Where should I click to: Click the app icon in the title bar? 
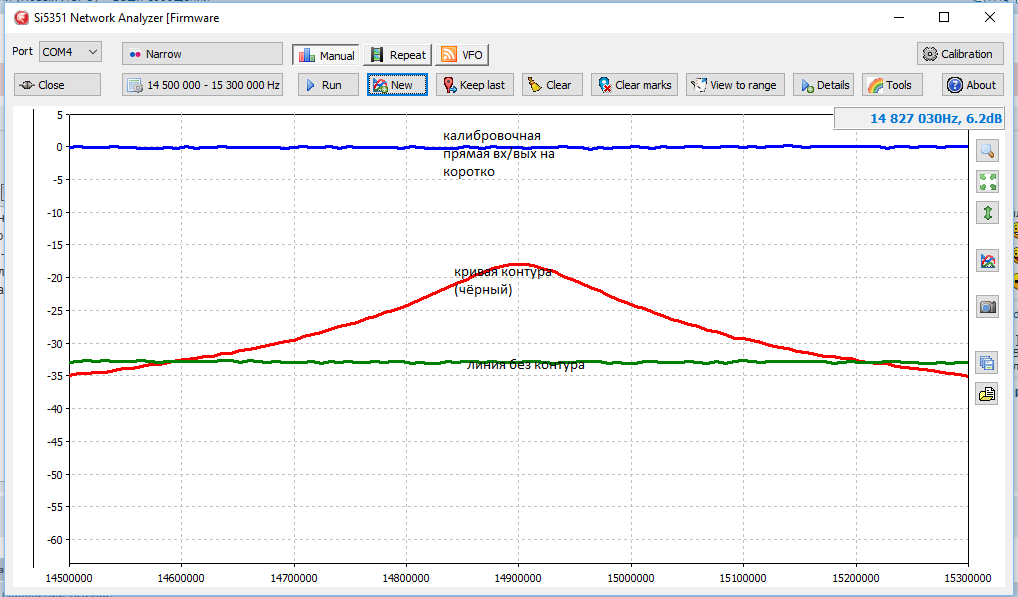21,18
